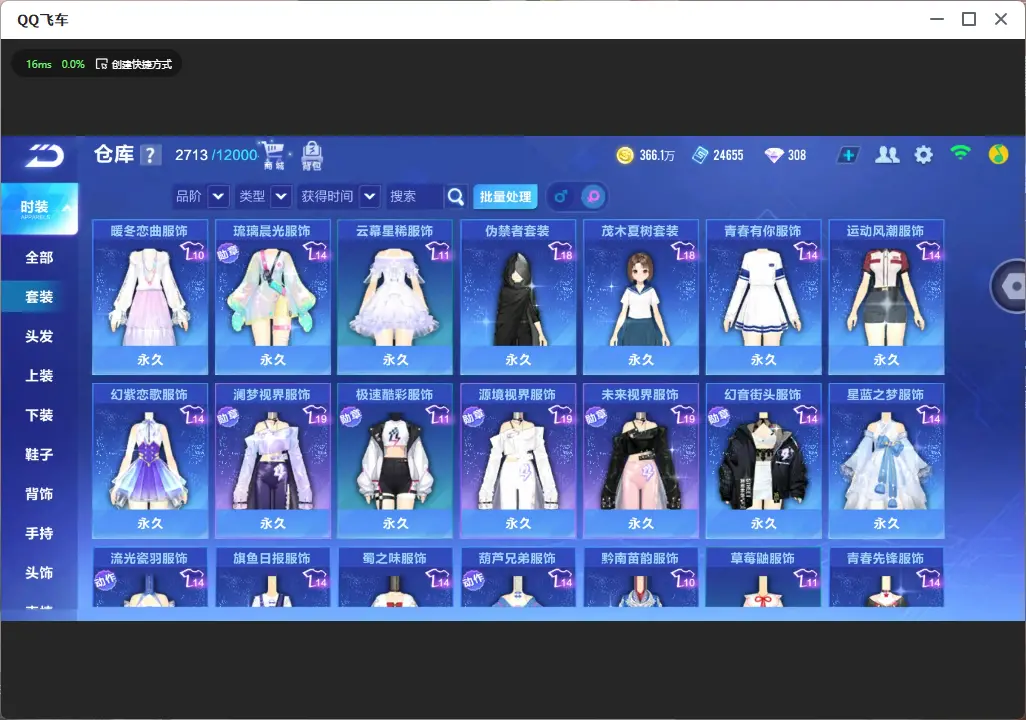Click the 勋章 badge on 琉璃晨光服饰
The image size is (1026, 720).
(x=228, y=253)
